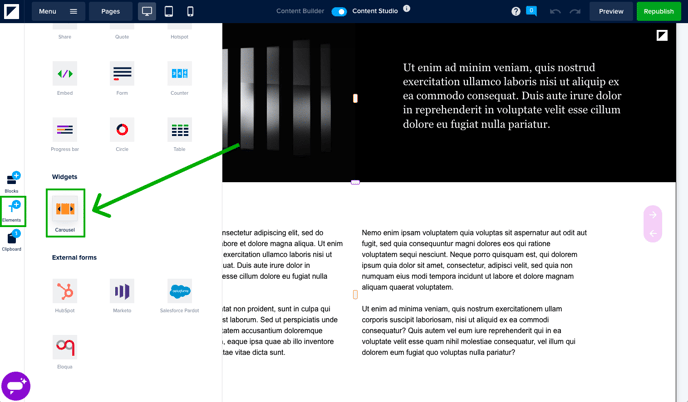Insert a Table element
This screenshot has width=688, height=402.
[x=179, y=130]
